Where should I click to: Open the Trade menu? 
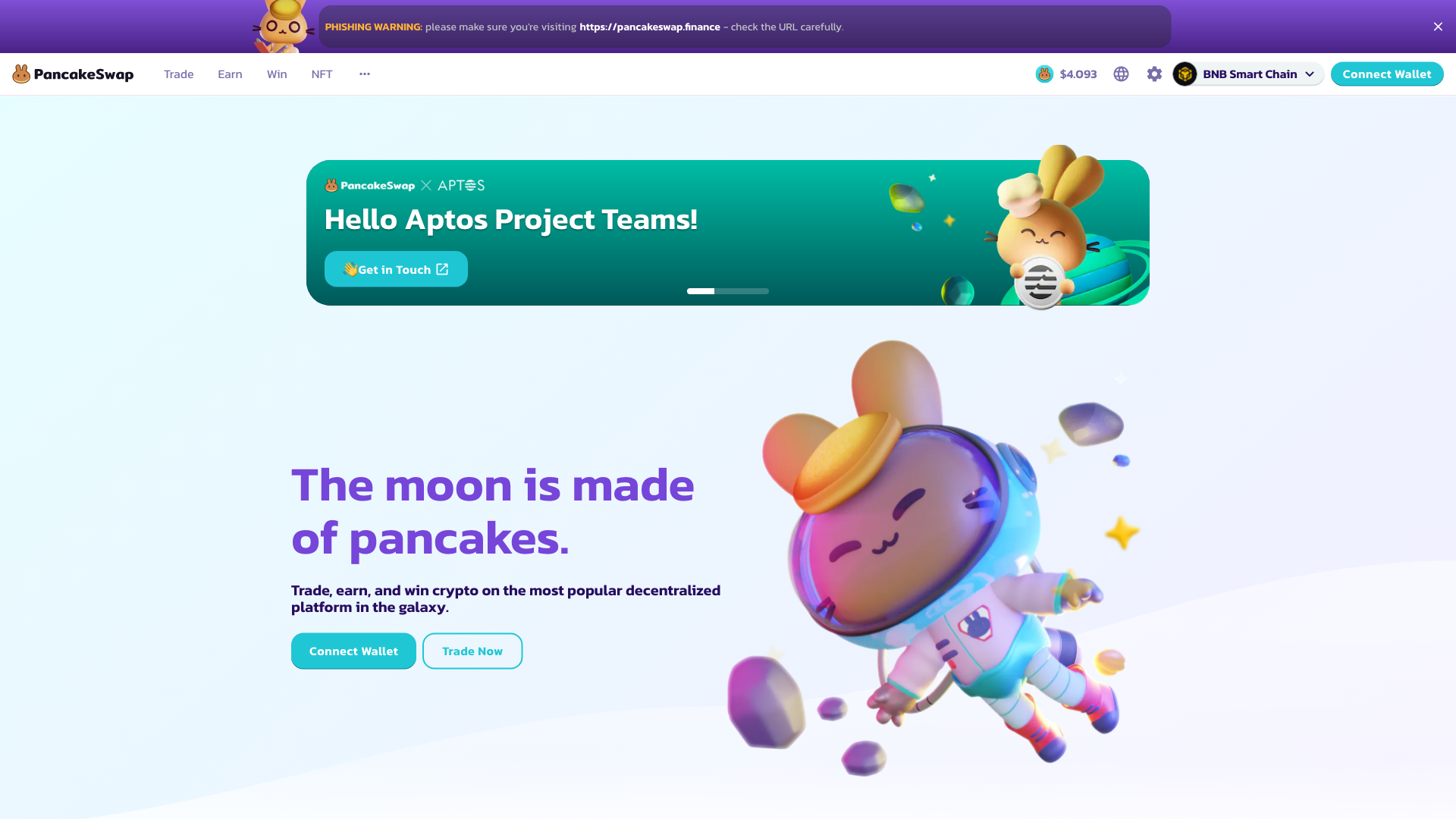pyautogui.click(x=178, y=74)
